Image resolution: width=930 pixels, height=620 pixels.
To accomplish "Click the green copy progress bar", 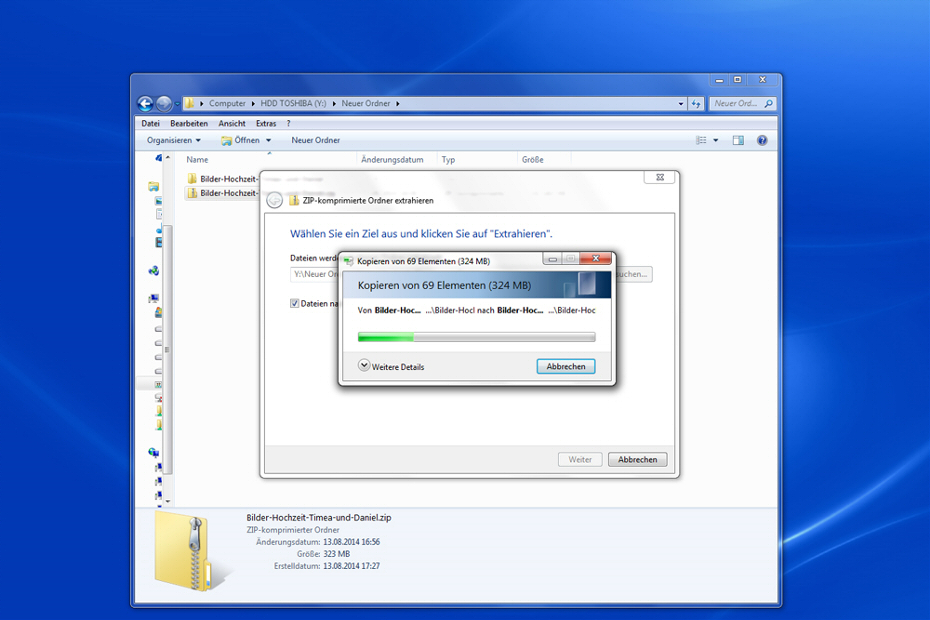I will click(476, 337).
